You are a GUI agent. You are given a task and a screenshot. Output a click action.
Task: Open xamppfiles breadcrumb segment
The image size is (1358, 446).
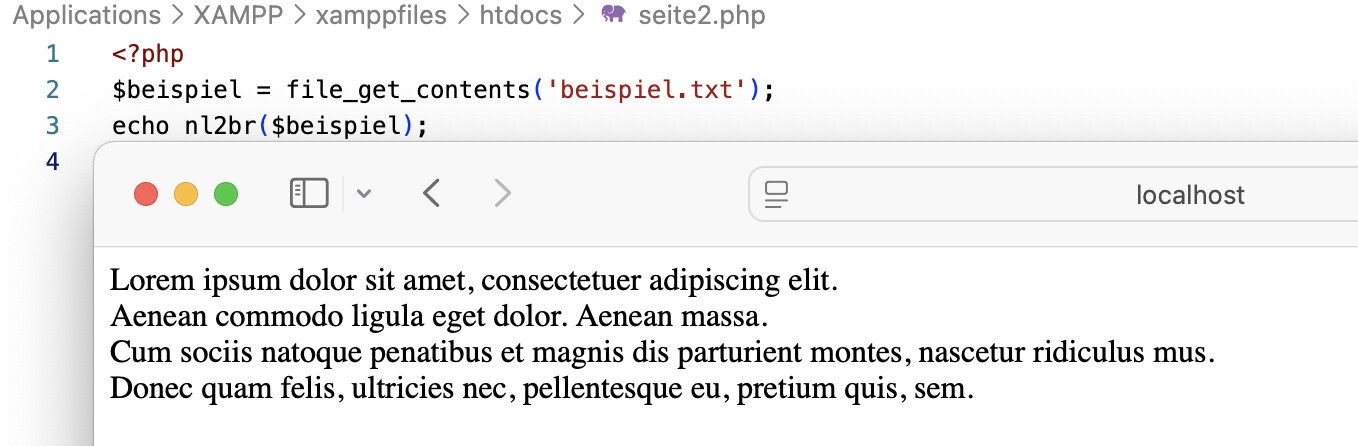pyautogui.click(x=381, y=16)
